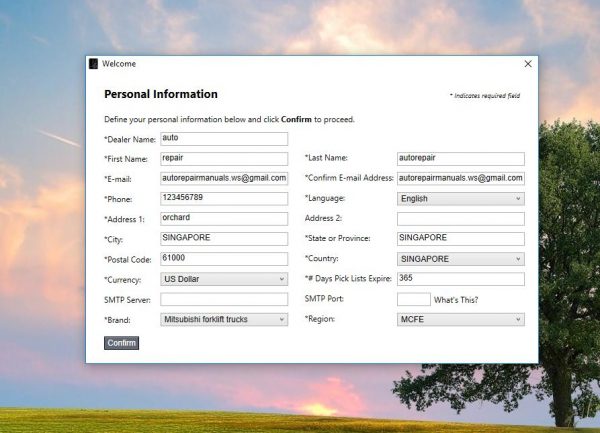Click the Welcome window app icon
The height and width of the screenshot is (433, 600).
(x=93, y=64)
